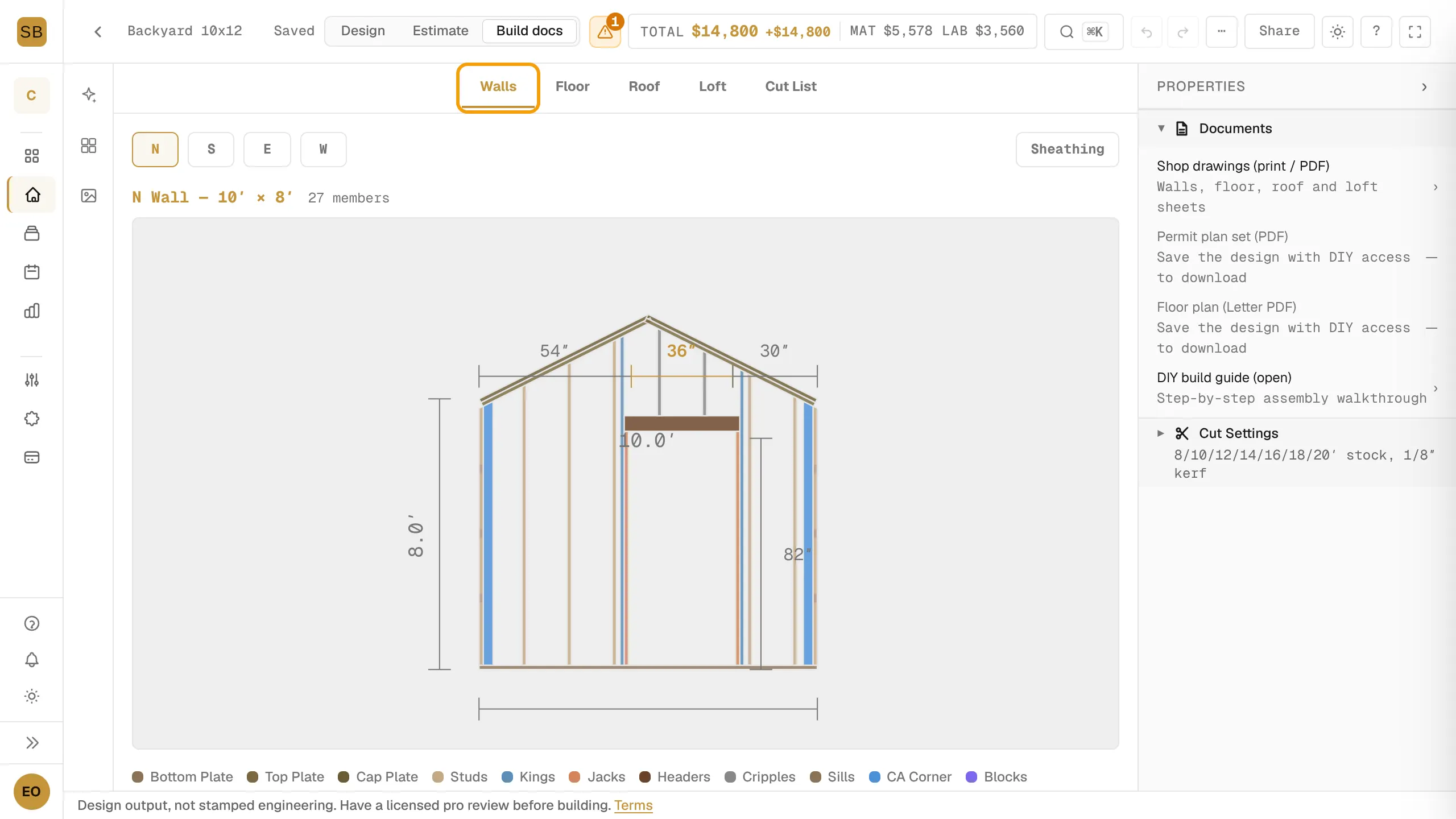1456x819 pixels.
Task: Switch to the Roof tab
Action: point(644,86)
